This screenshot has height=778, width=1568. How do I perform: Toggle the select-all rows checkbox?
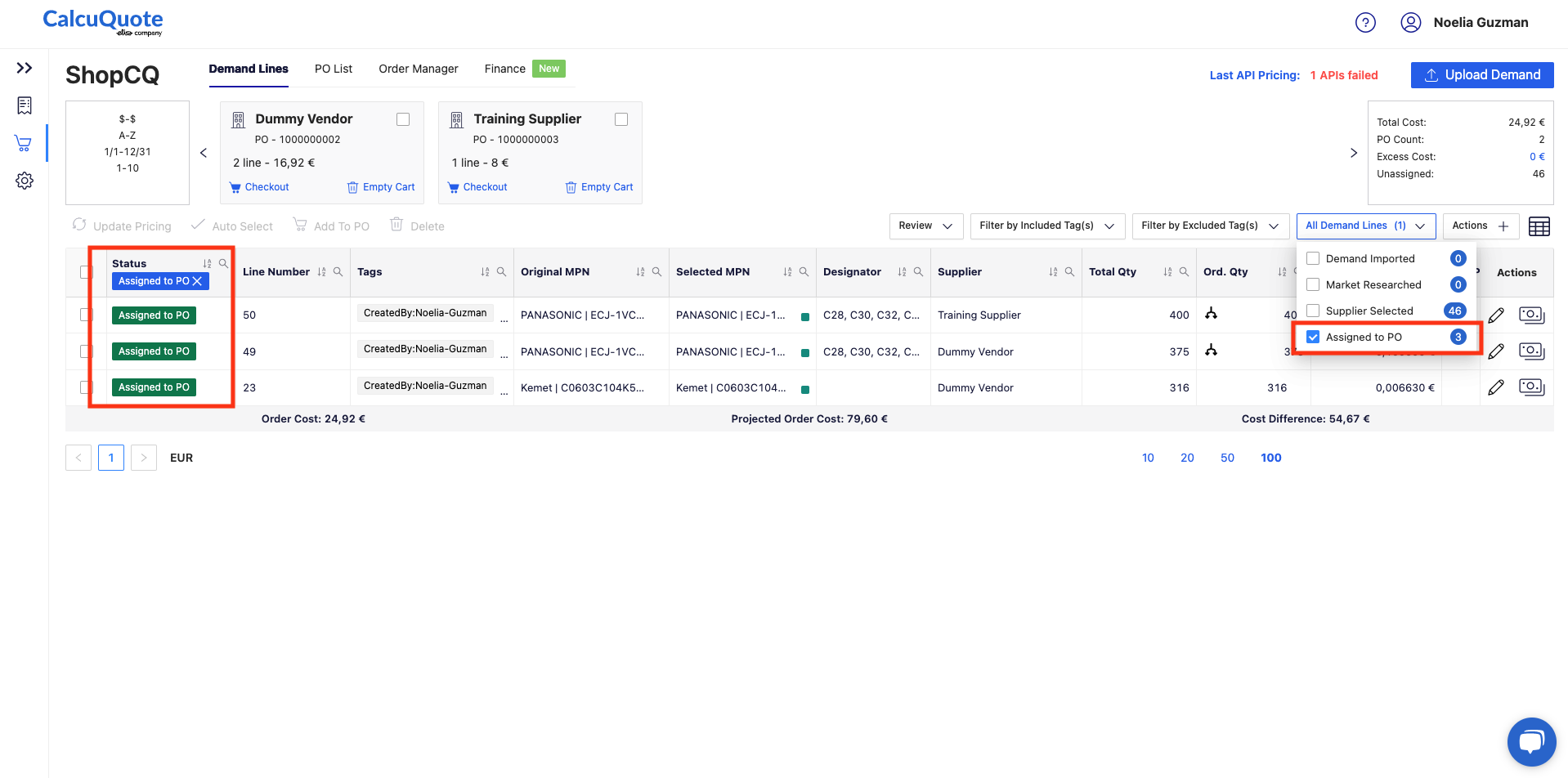(86, 272)
